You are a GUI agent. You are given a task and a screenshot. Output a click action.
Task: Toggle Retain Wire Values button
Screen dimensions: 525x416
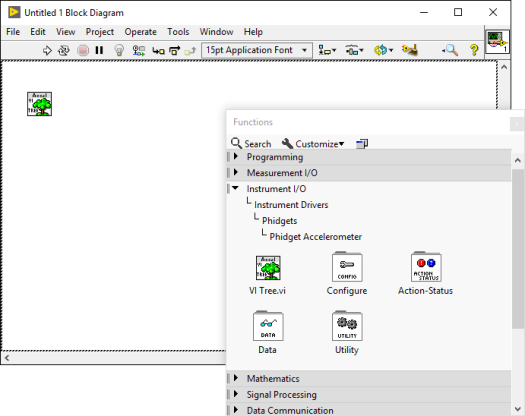(x=139, y=51)
